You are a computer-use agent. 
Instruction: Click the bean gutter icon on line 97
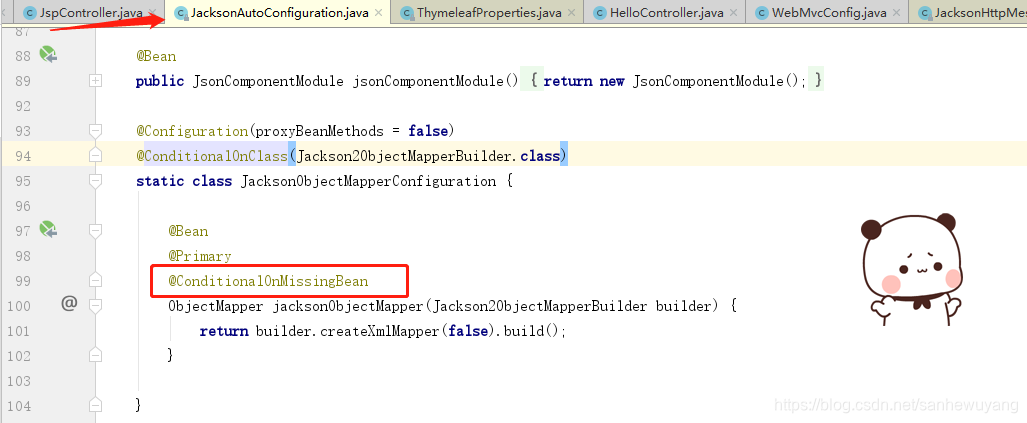coord(48,230)
